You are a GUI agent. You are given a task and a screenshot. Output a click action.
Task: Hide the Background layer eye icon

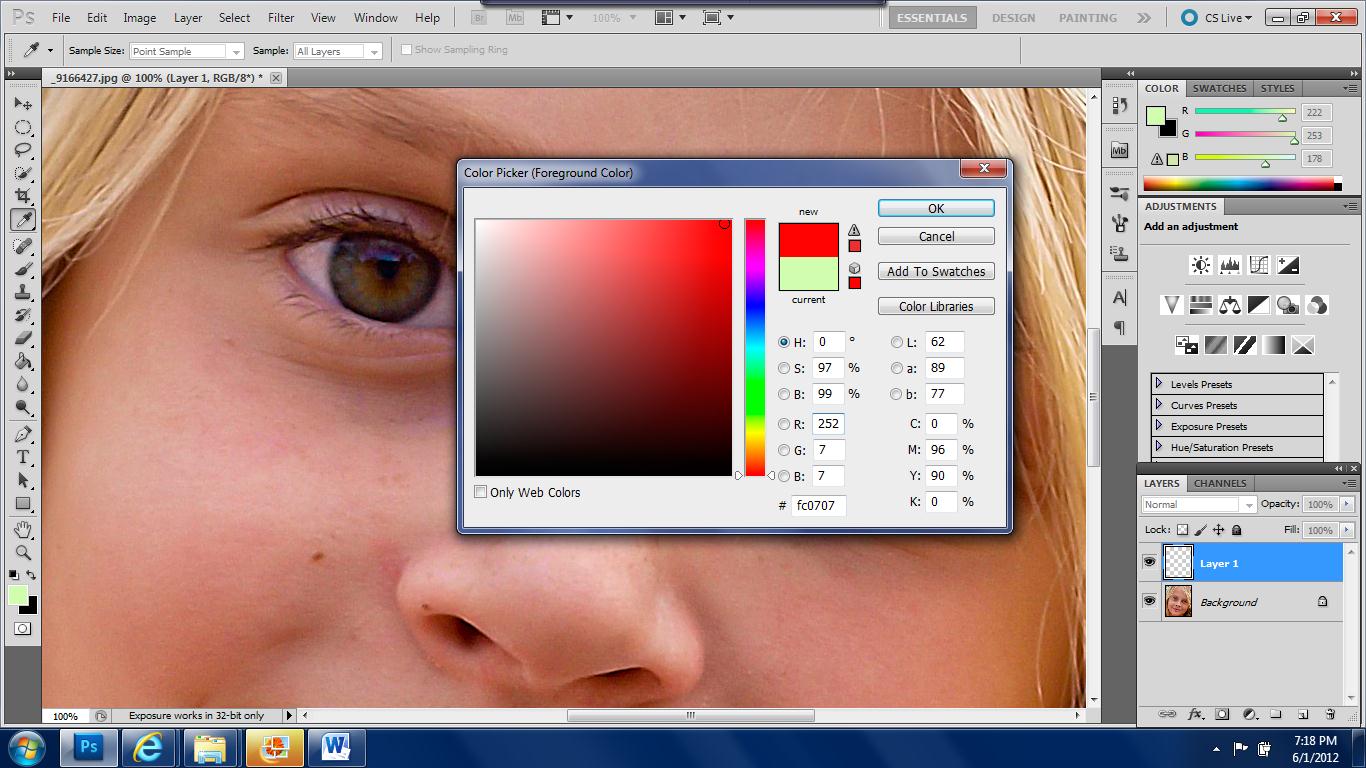(x=1149, y=601)
